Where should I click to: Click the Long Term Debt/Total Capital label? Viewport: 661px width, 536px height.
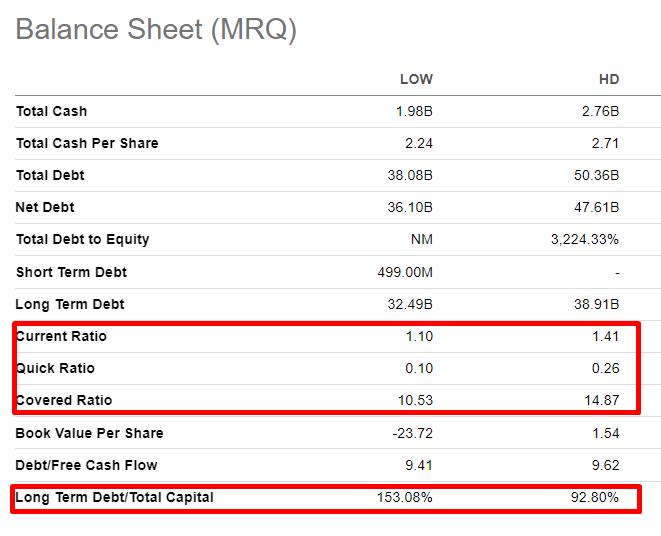click(115, 498)
